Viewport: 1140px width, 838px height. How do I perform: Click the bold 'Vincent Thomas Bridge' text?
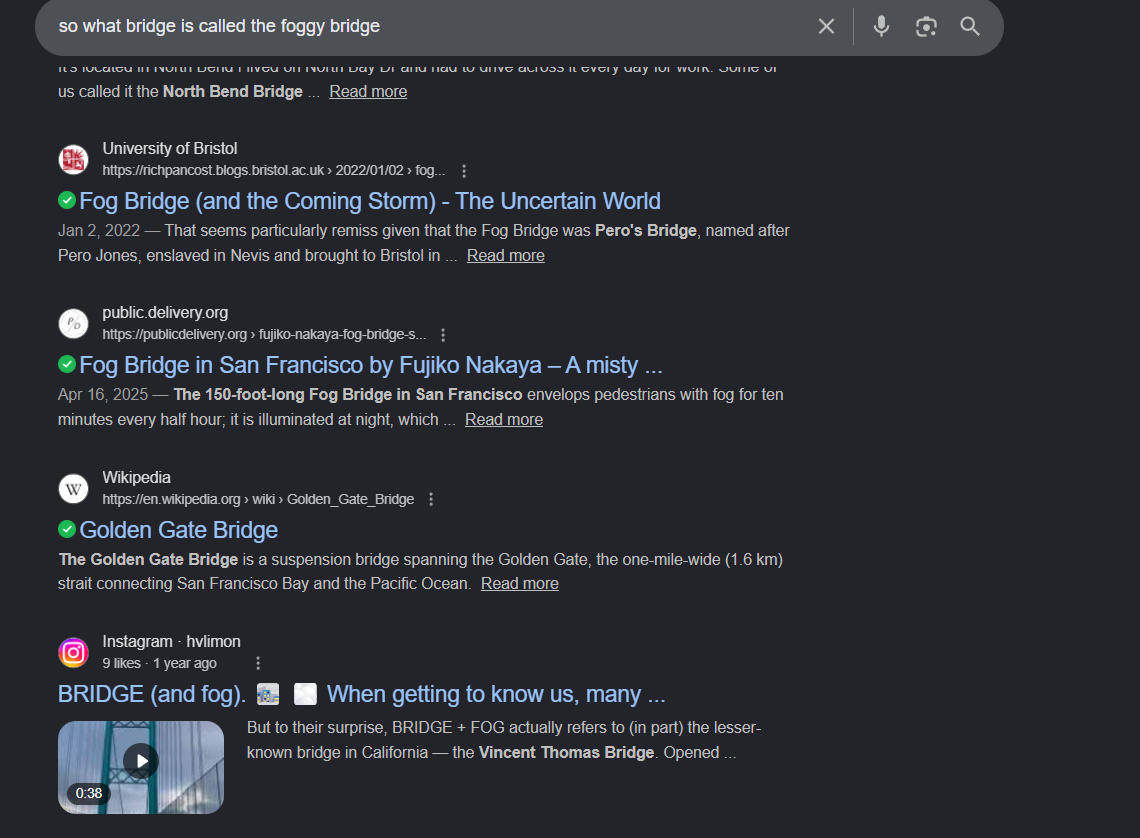pos(566,753)
